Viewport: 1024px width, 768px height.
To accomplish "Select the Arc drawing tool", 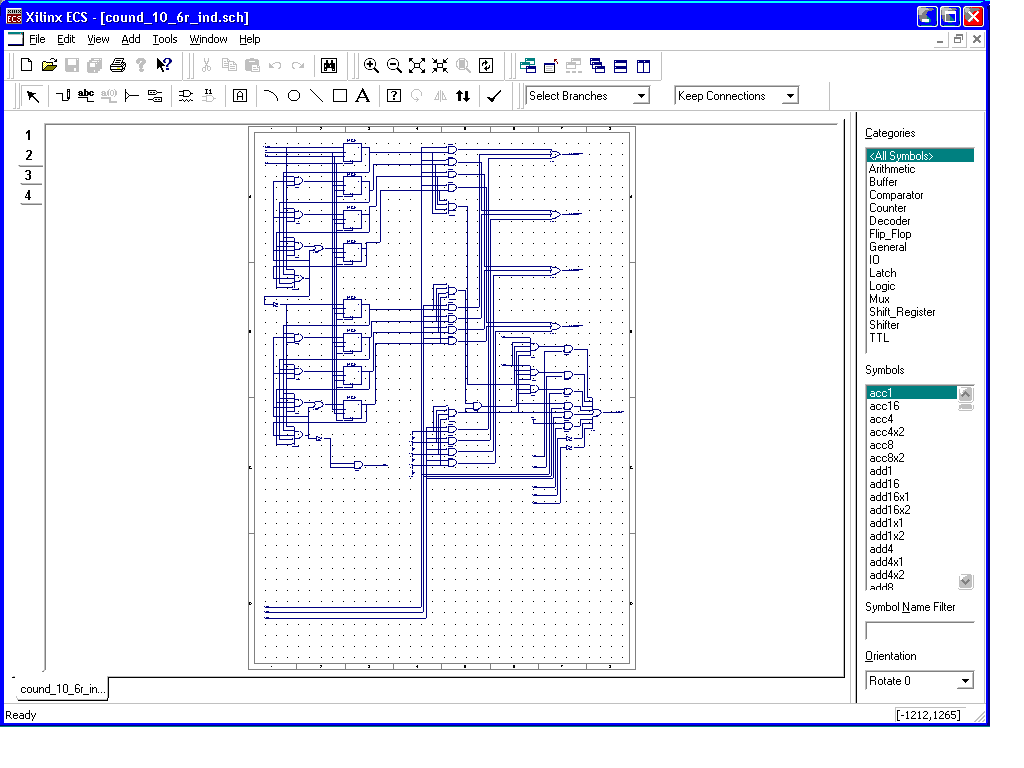I will tap(271, 96).
